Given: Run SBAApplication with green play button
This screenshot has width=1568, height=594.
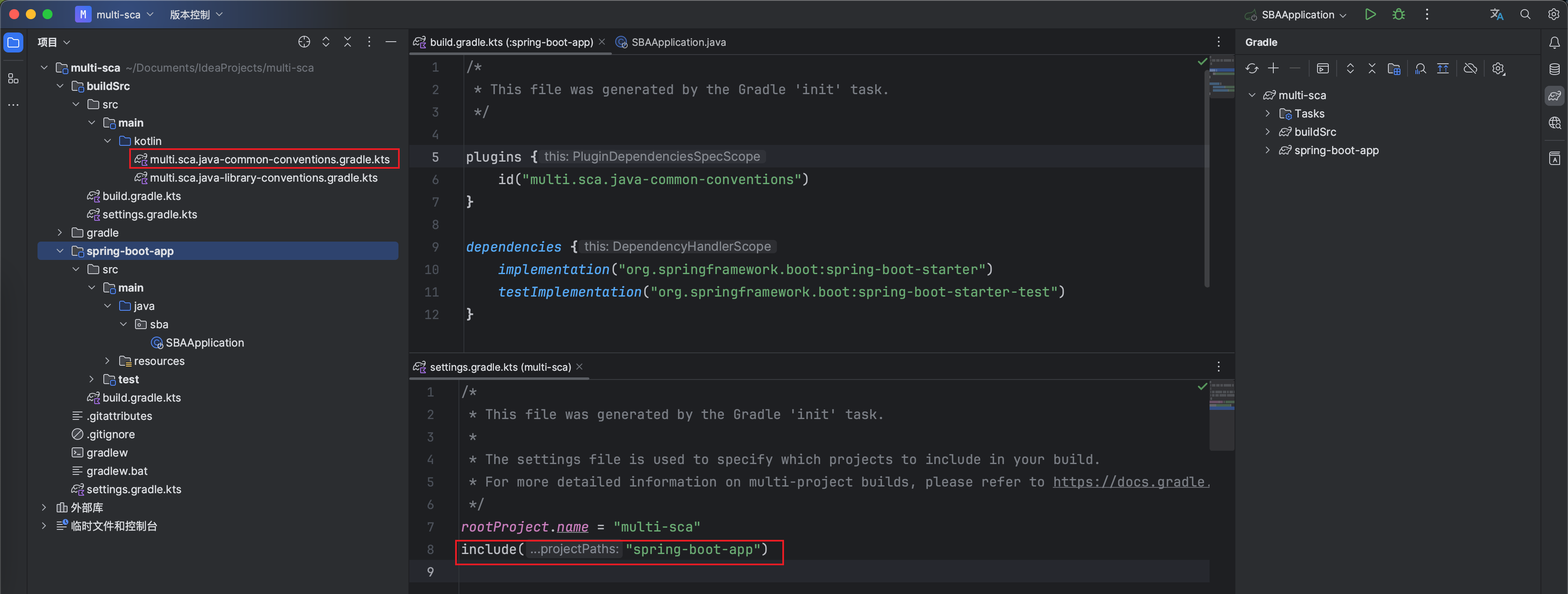Looking at the screenshot, I should pyautogui.click(x=1370, y=15).
